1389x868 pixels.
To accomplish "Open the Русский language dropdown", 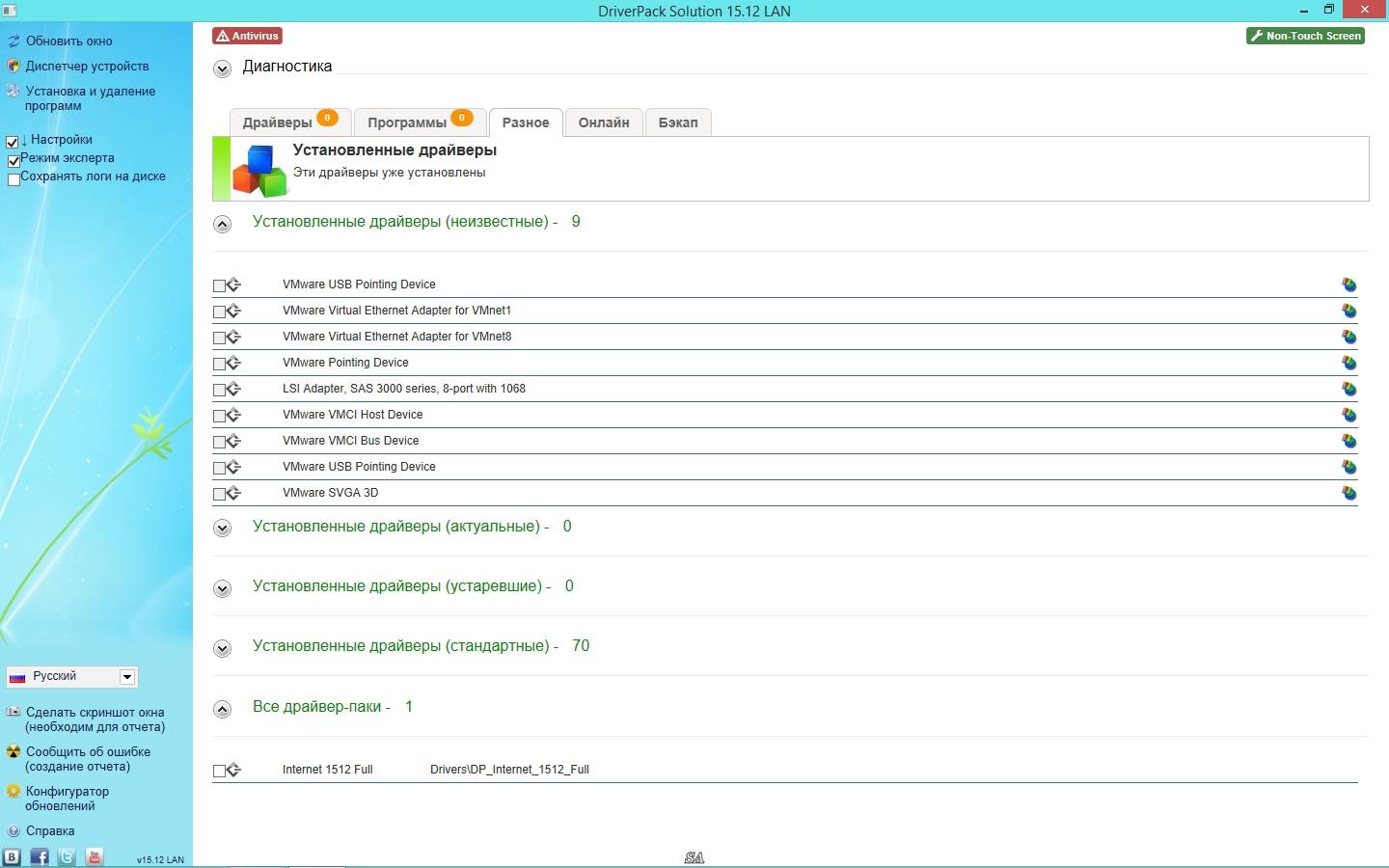I will [72, 677].
